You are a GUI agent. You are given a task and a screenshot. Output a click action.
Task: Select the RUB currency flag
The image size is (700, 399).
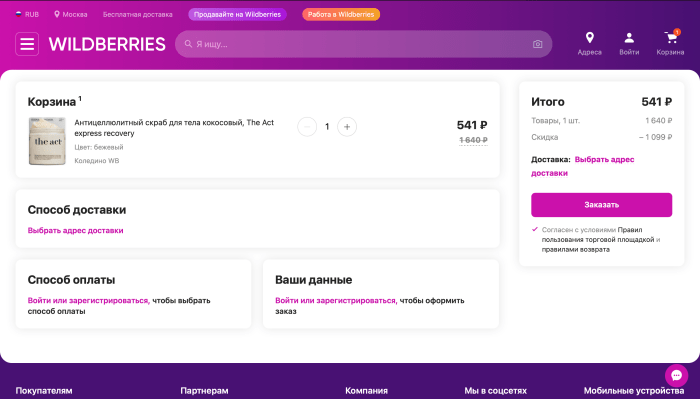tap(19, 14)
